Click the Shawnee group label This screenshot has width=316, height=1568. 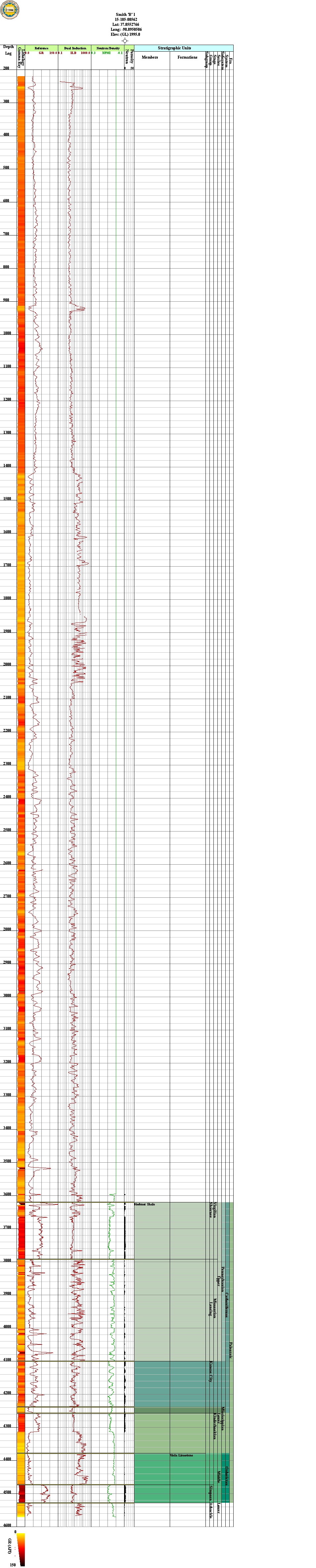[211, 1210]
